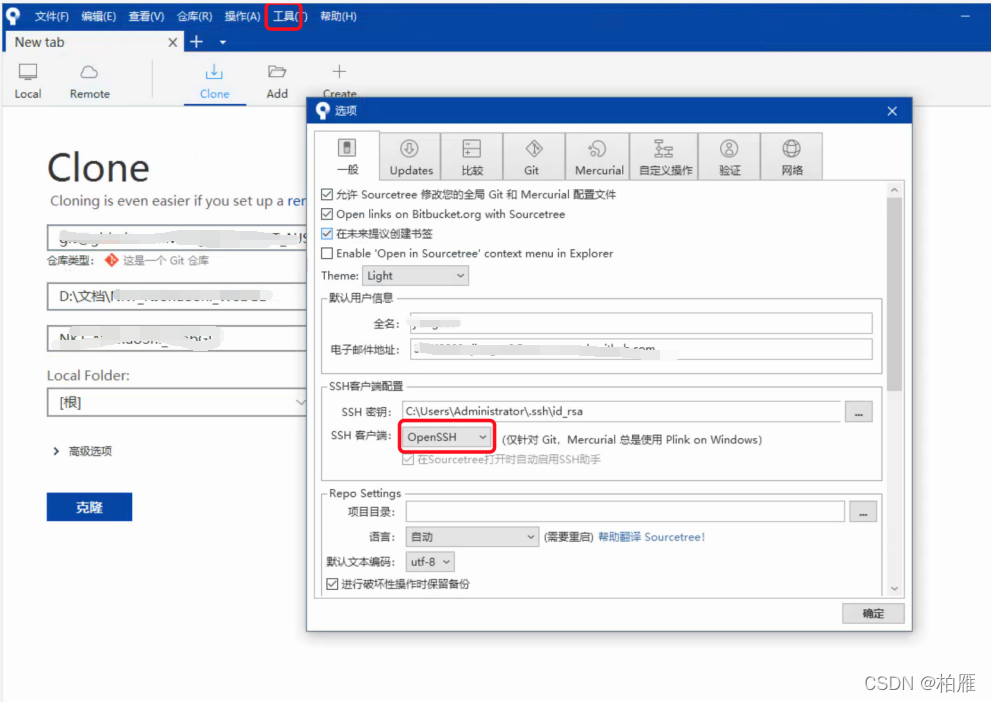The width and height of the screenshot is (991, 702).
Task: Close the New tab
Action: click(173, 42)
